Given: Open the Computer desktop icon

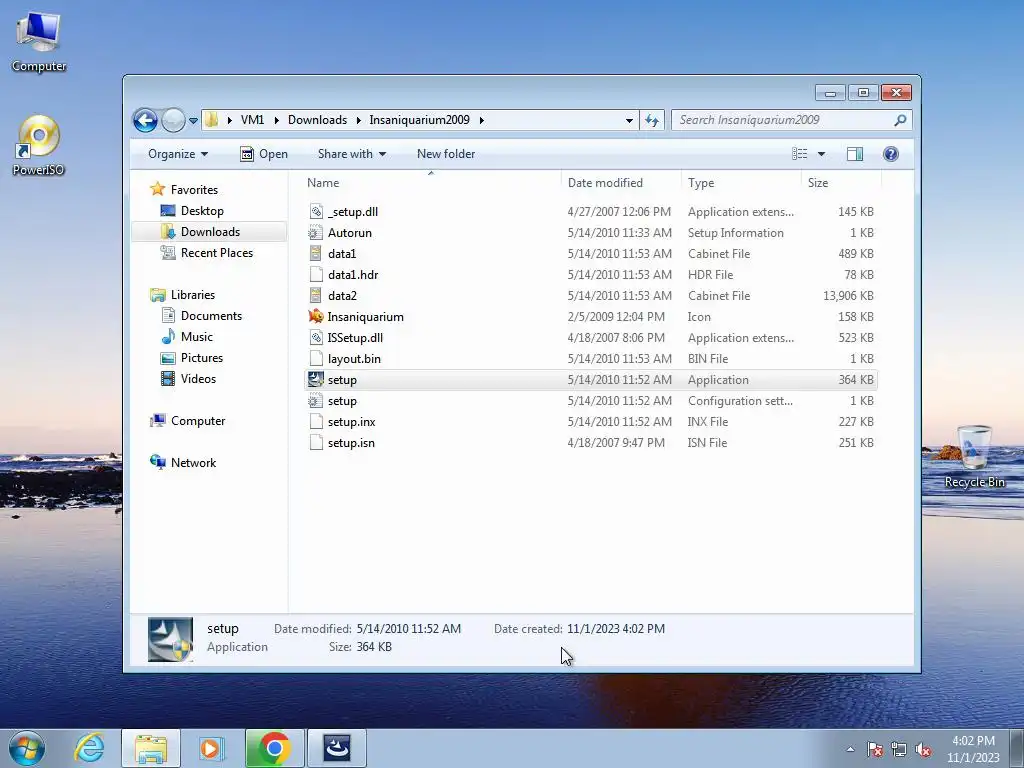Looking at the screenshot, I should click(x=39, y=42).
